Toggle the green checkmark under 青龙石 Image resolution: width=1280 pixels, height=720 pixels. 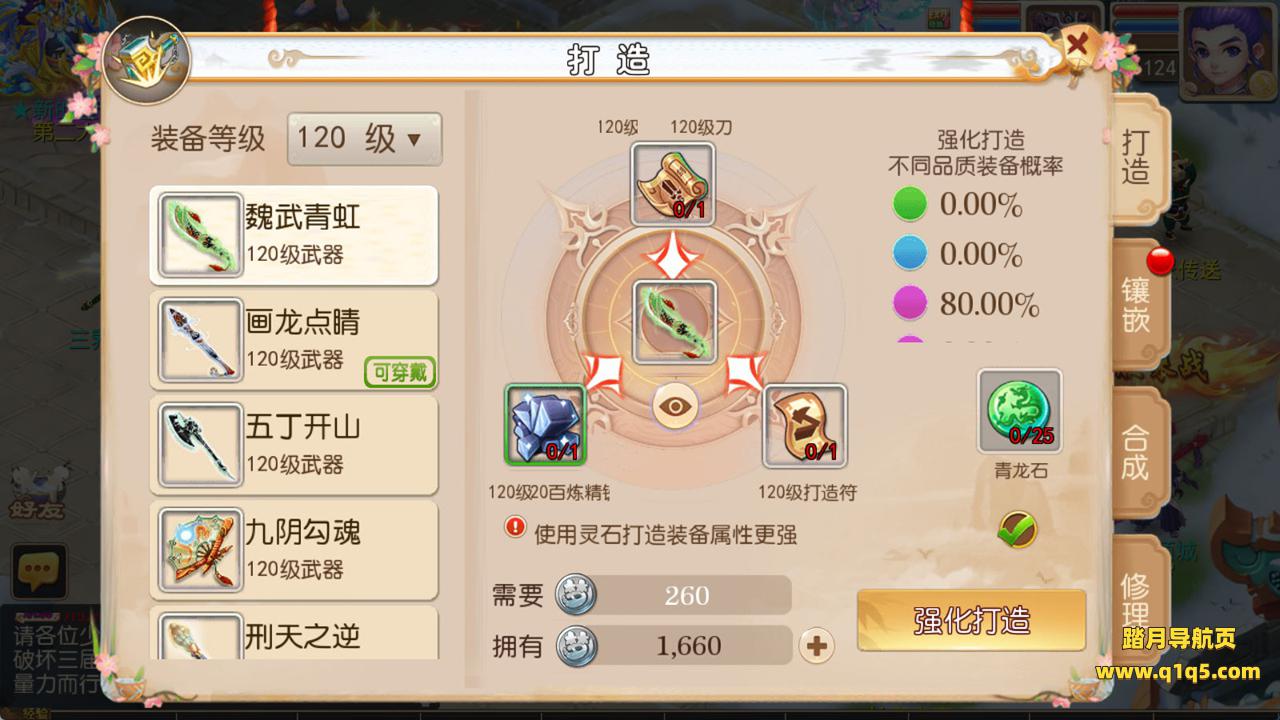pyautogui.click(x=1017, y=529)
